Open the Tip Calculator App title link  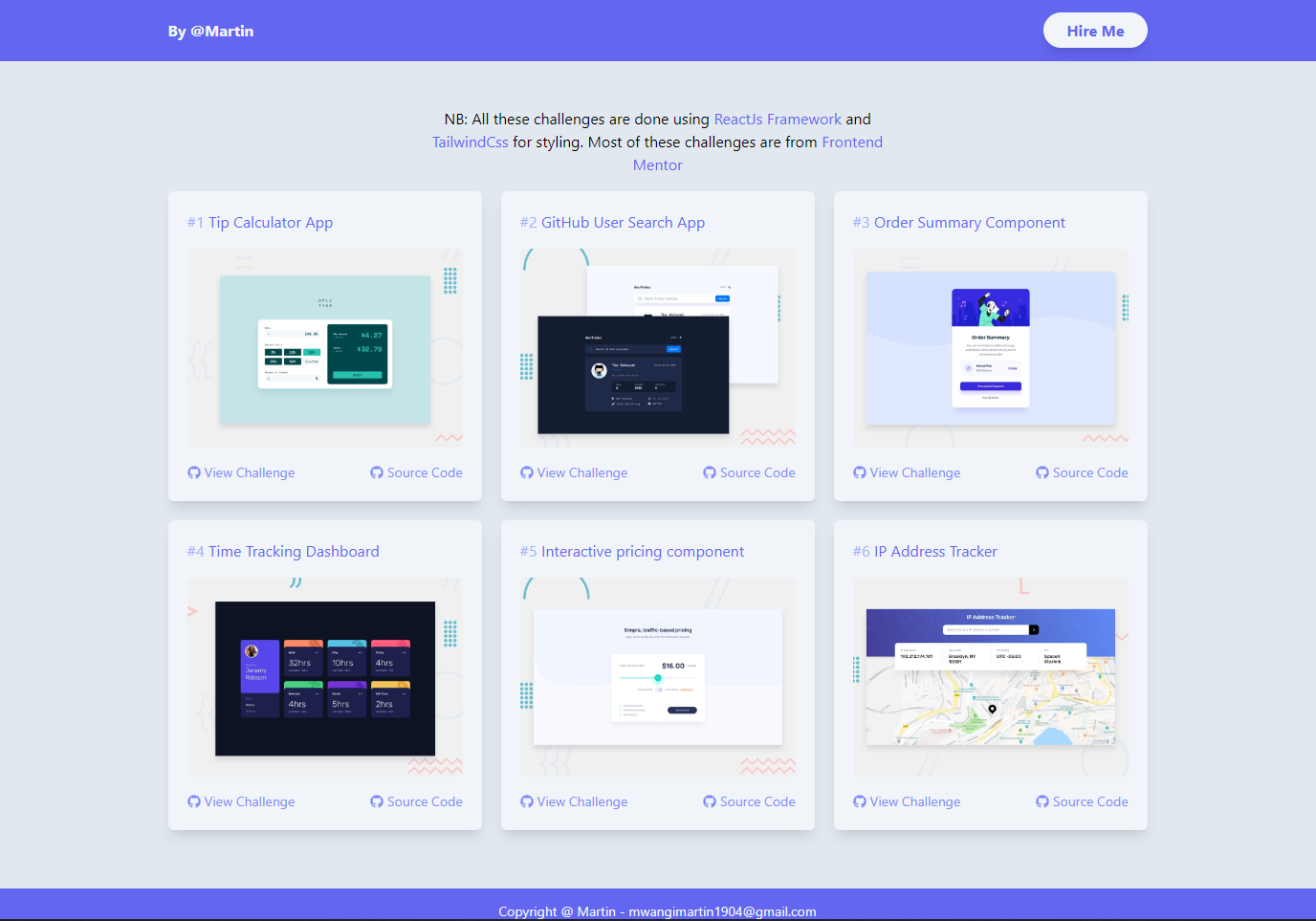coord(272,222)
